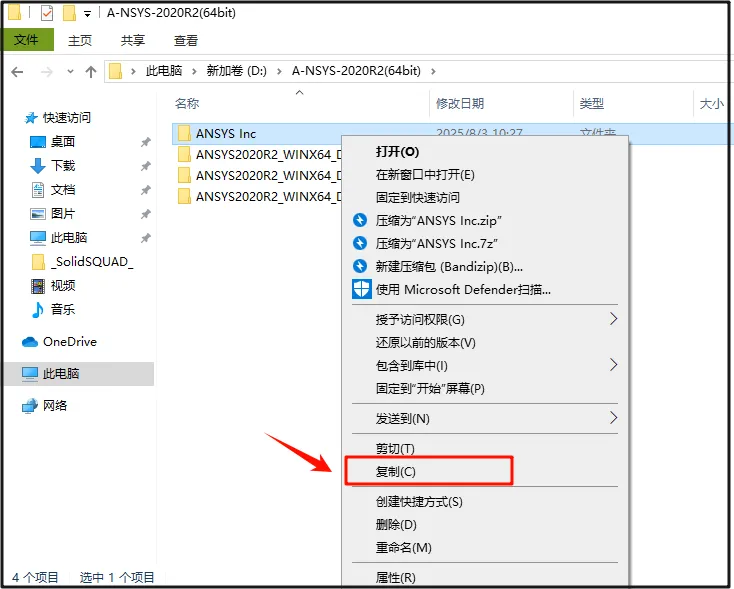Open 快速访问 in the navigation pane
Viewport: 734px width, 589px height.
[58, 118]
